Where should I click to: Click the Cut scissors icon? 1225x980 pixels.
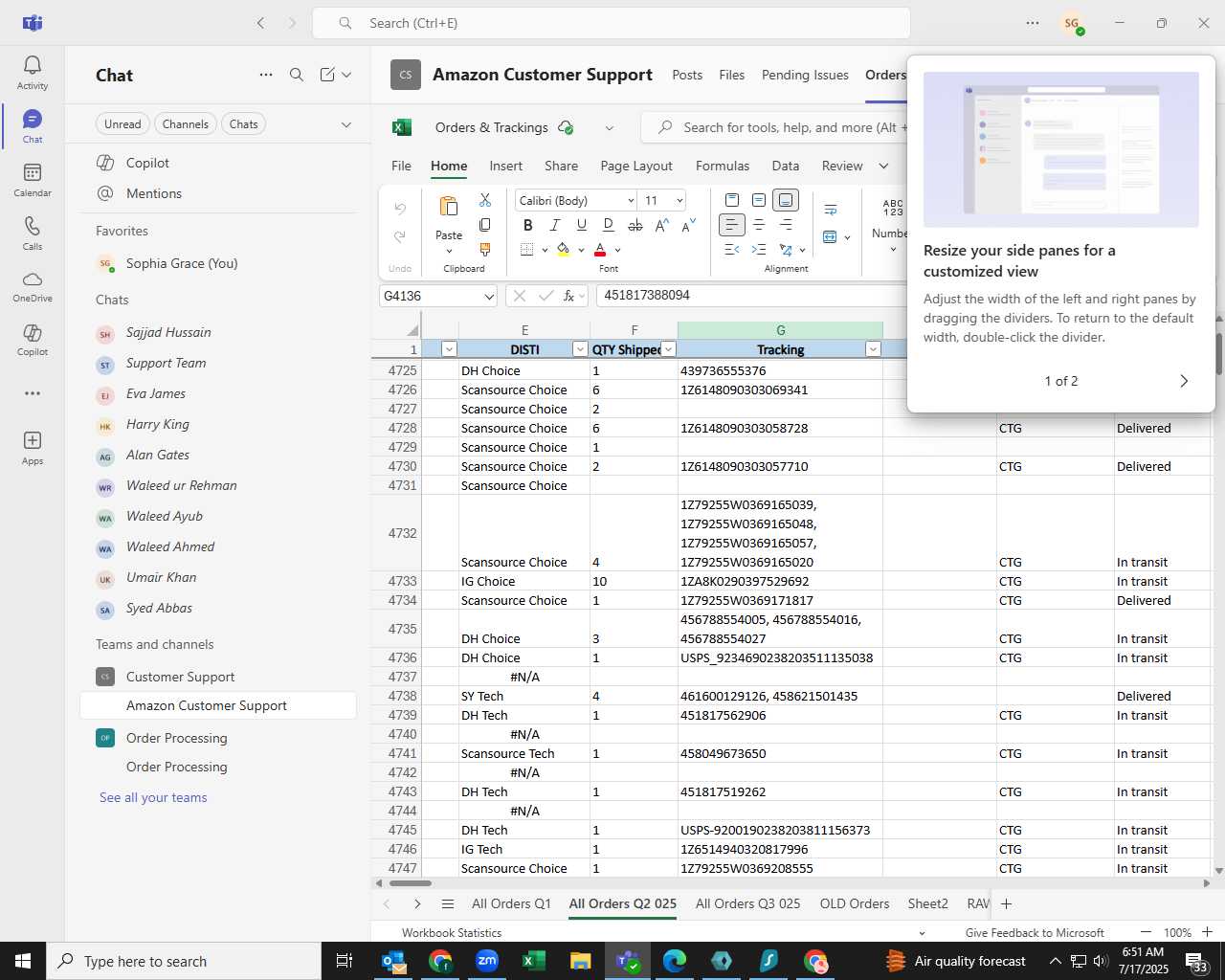[485, 200]
